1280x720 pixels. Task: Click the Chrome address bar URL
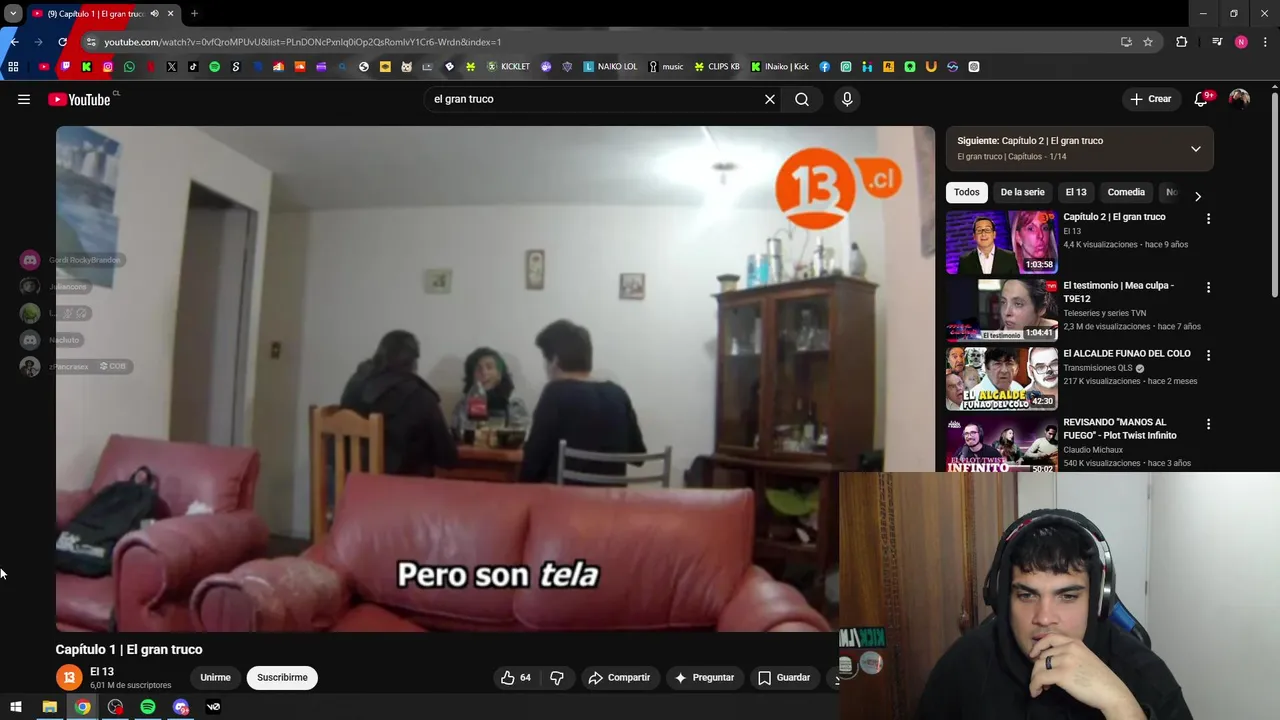[x=303, y=42]
